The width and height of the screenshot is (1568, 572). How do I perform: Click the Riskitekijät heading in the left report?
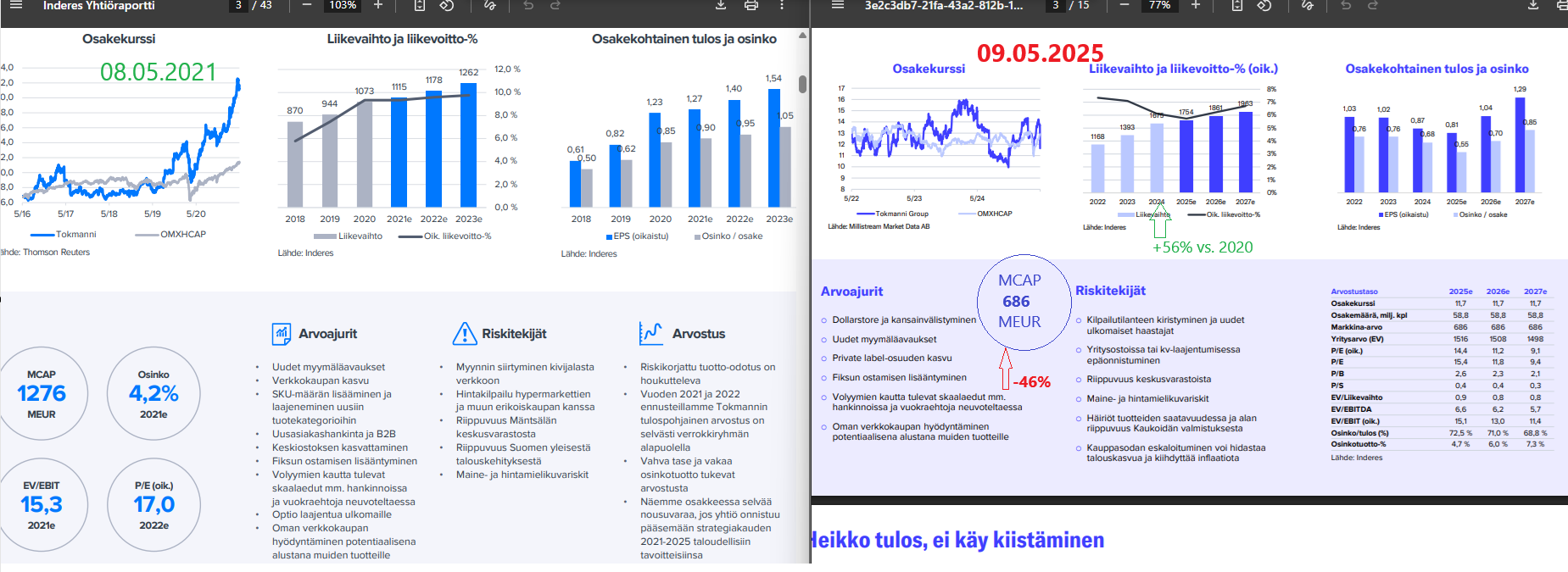click(x=514, y=334)
